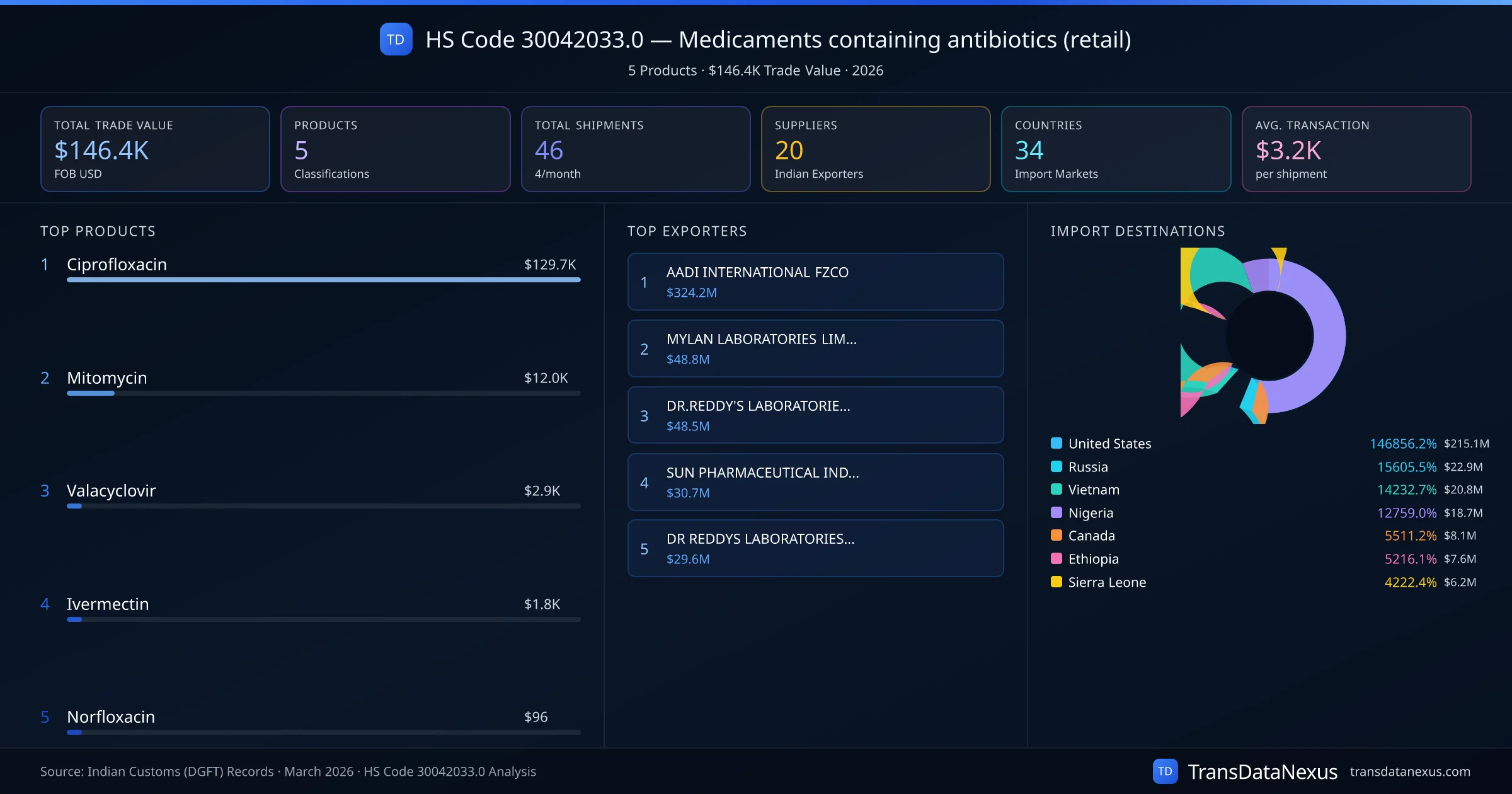Open the transdatanexus.com link
This screenshot has width=1512, height=794.
coord(1409,771)
